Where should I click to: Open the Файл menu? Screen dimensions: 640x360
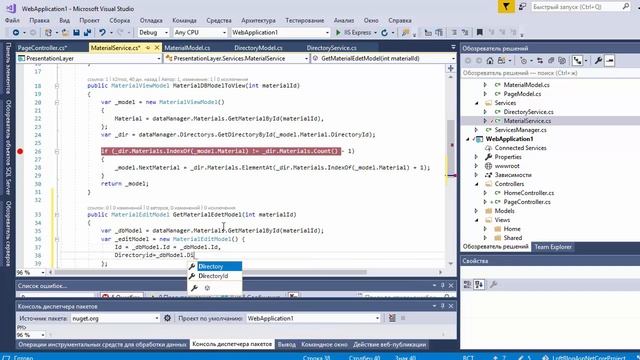point(12,20)
